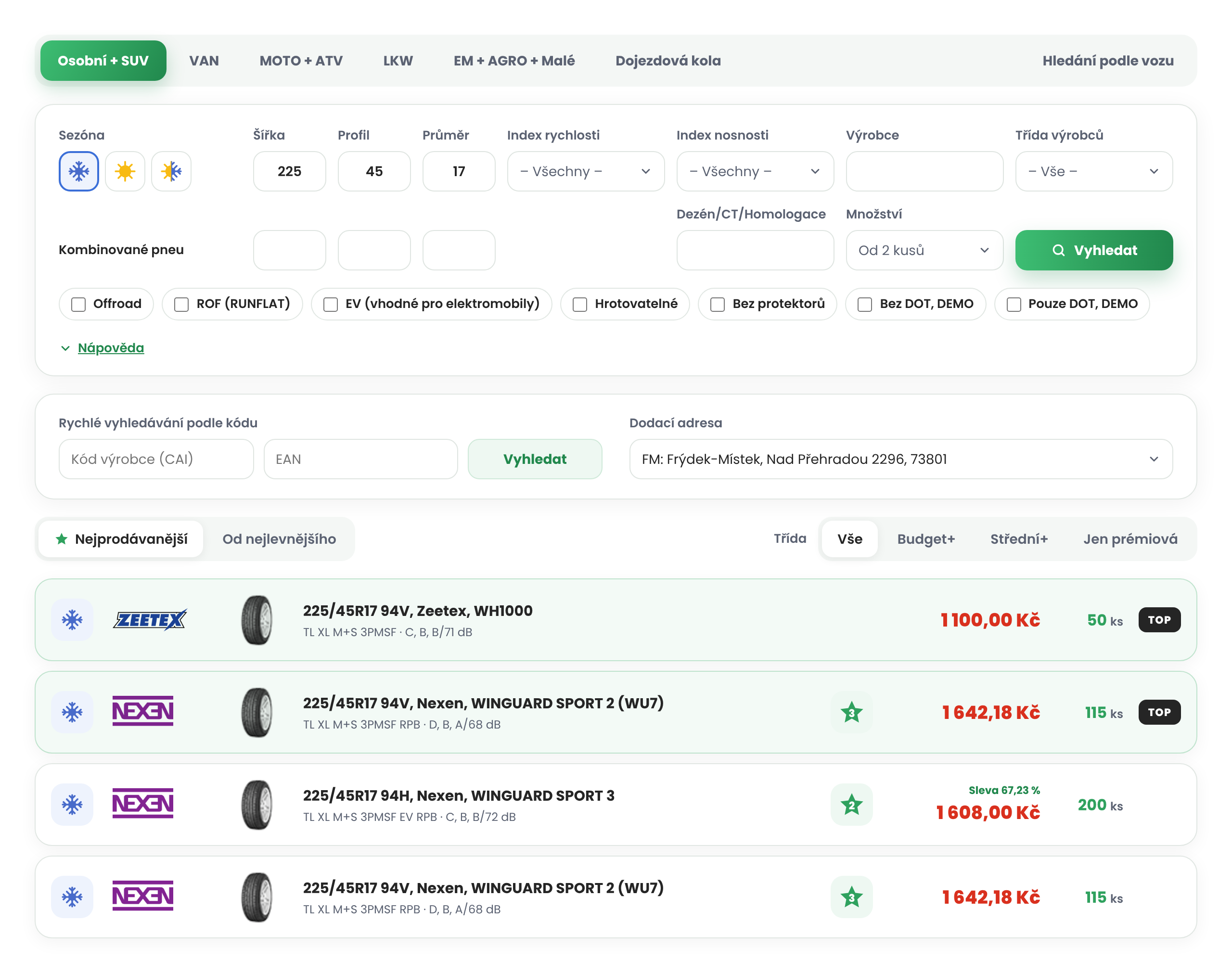Open the Množství 'Od 2 kusů' dropdown

(924, 250)
